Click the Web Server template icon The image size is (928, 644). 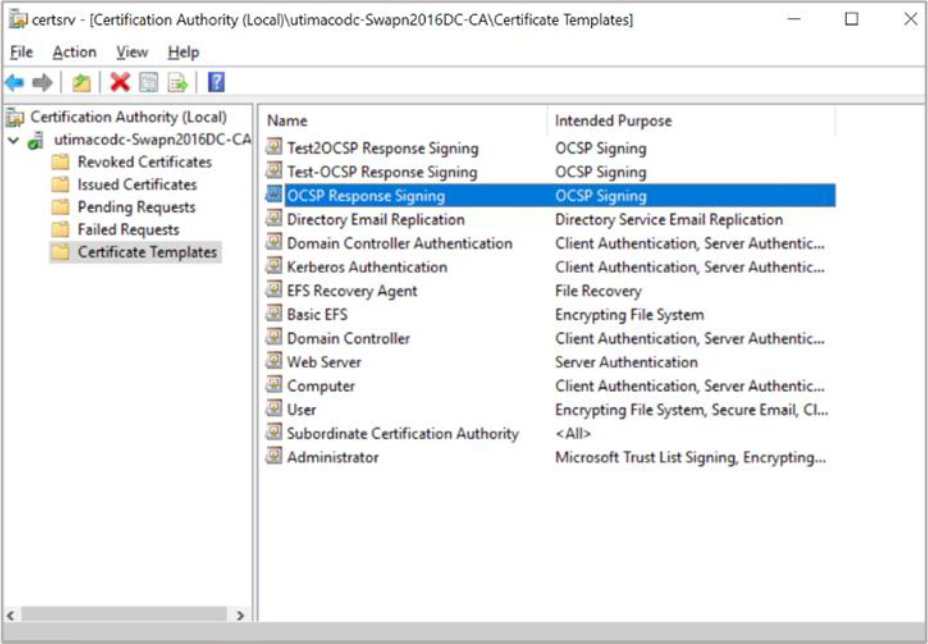pyautogui.click(x=274, y=362)
